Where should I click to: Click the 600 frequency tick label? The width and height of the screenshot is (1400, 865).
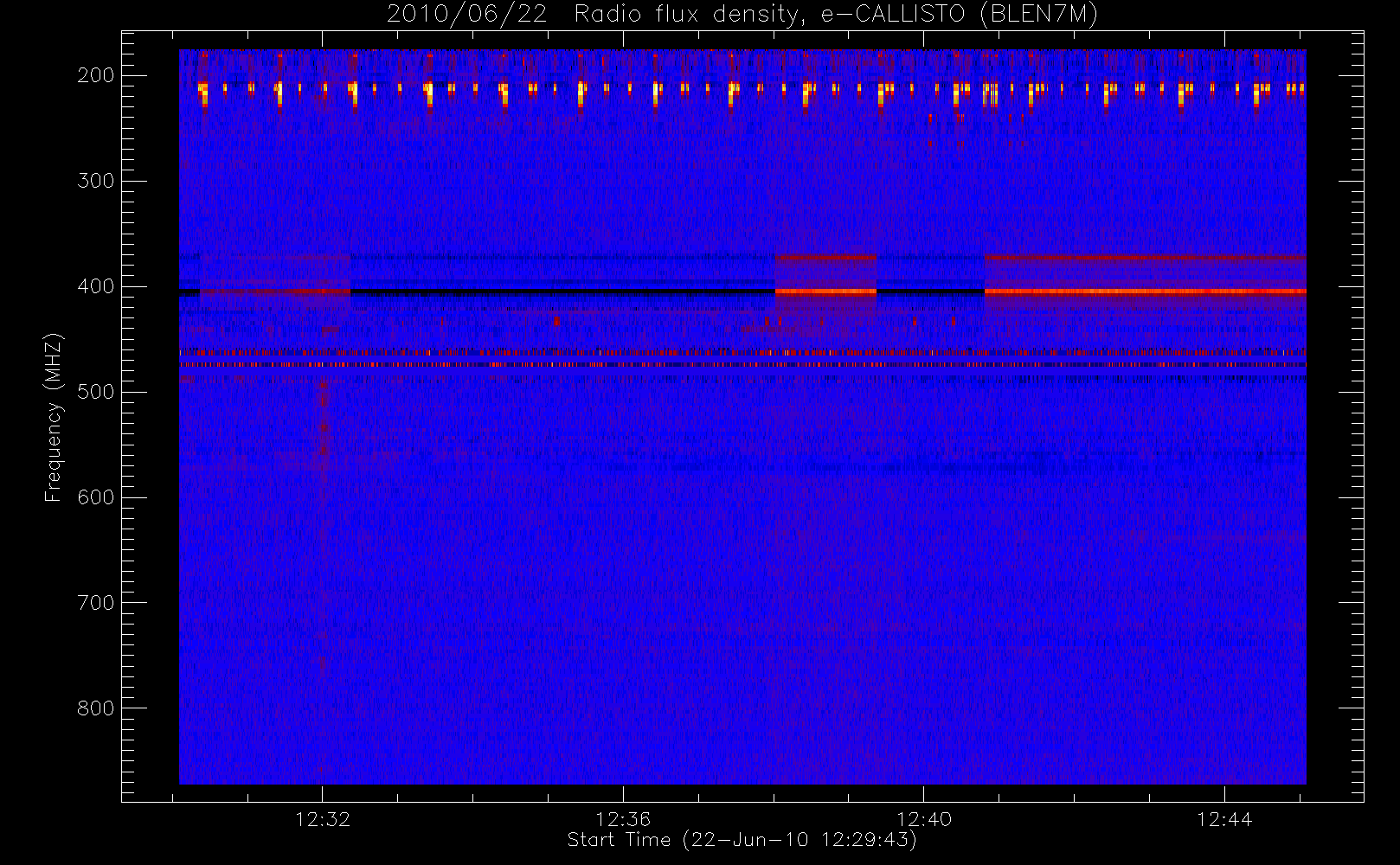click(96, 497)
